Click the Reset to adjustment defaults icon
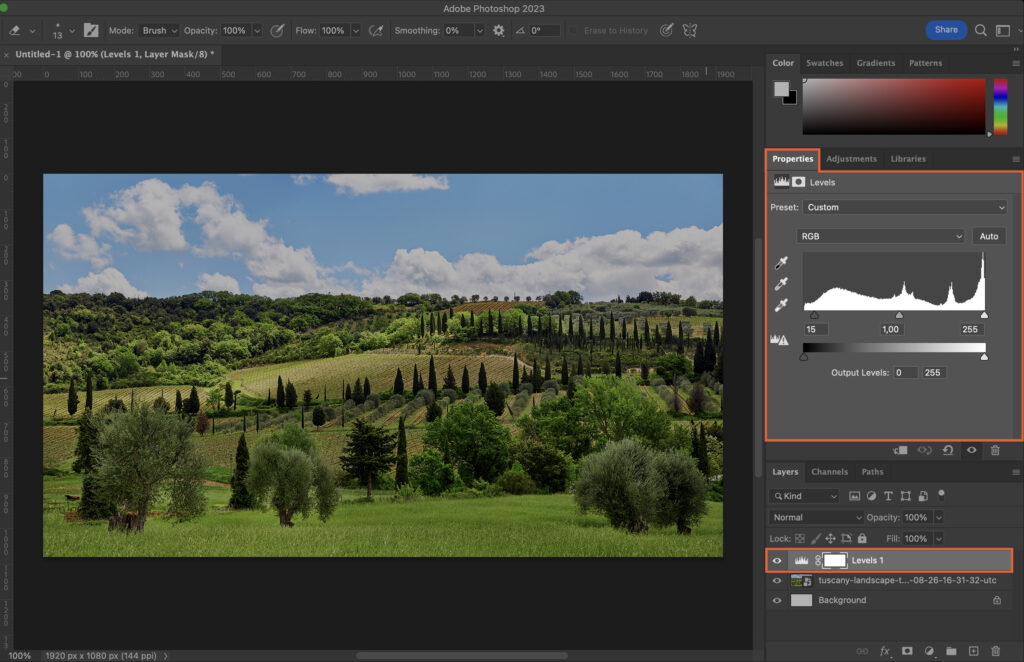Screen dimensions: 1024x662 click(947, 450)
